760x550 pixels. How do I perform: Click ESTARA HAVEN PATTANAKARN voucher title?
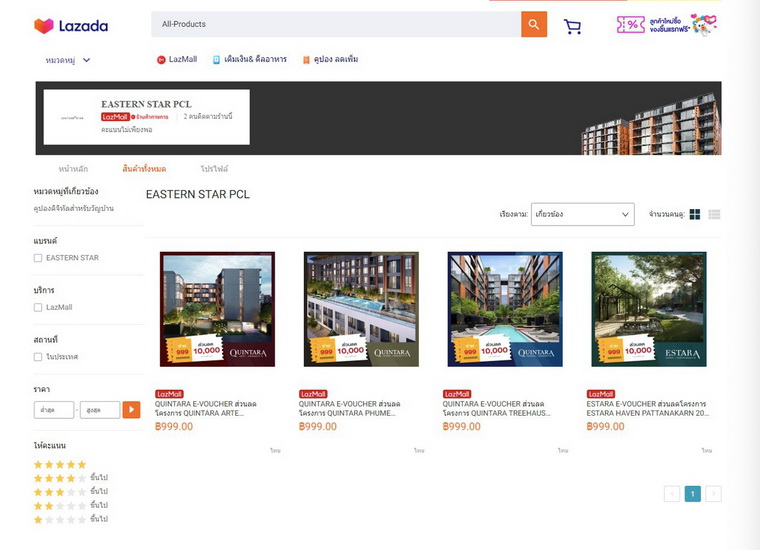tap(648, 409)
